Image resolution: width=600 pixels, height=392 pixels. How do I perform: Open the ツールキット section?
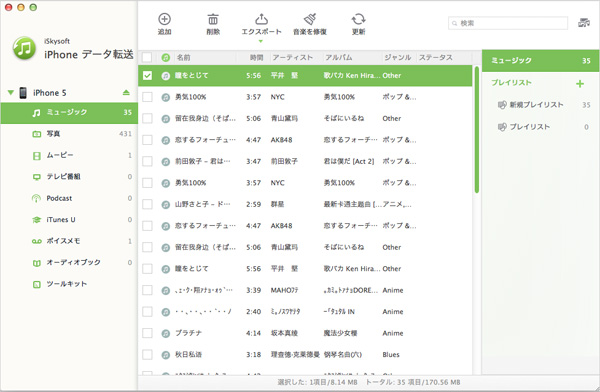click(69, 284)
